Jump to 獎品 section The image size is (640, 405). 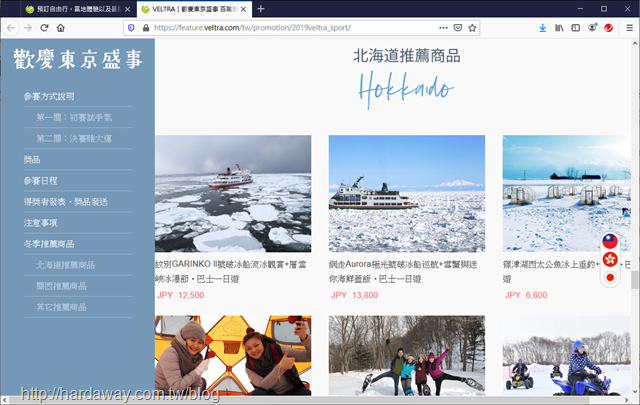click(x=32, y=160)
